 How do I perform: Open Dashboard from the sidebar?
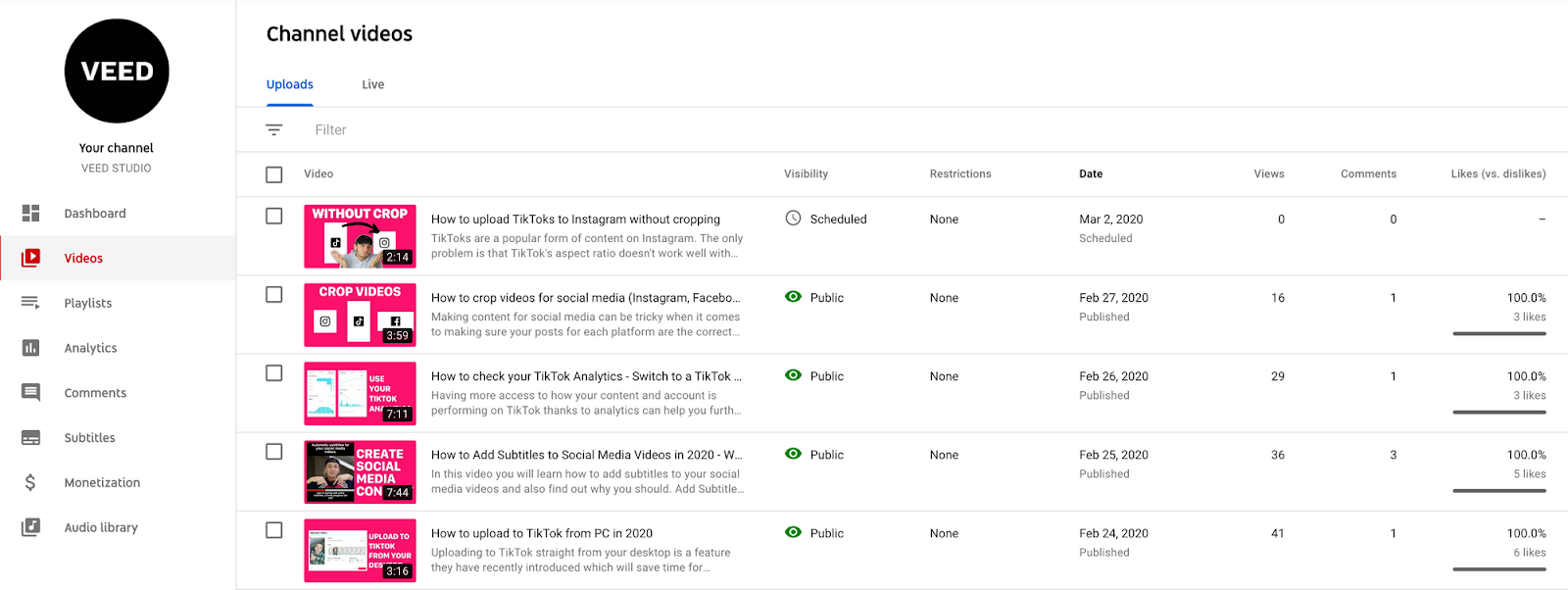point(118,213)
